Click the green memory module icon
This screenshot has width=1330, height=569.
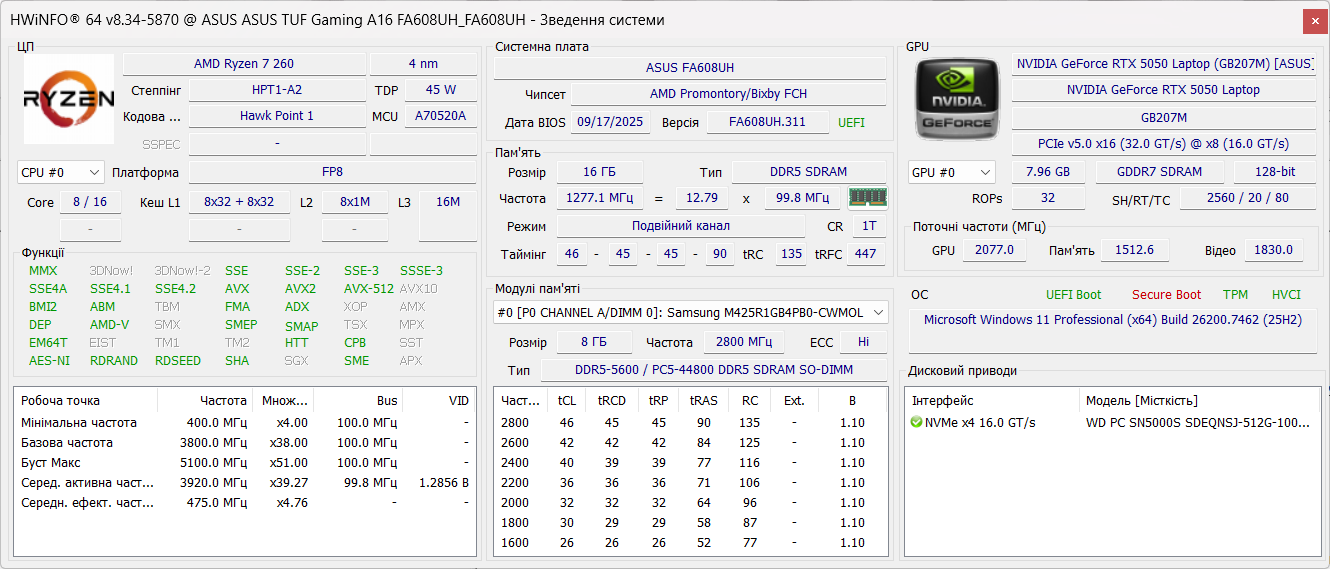coord(867,198)
